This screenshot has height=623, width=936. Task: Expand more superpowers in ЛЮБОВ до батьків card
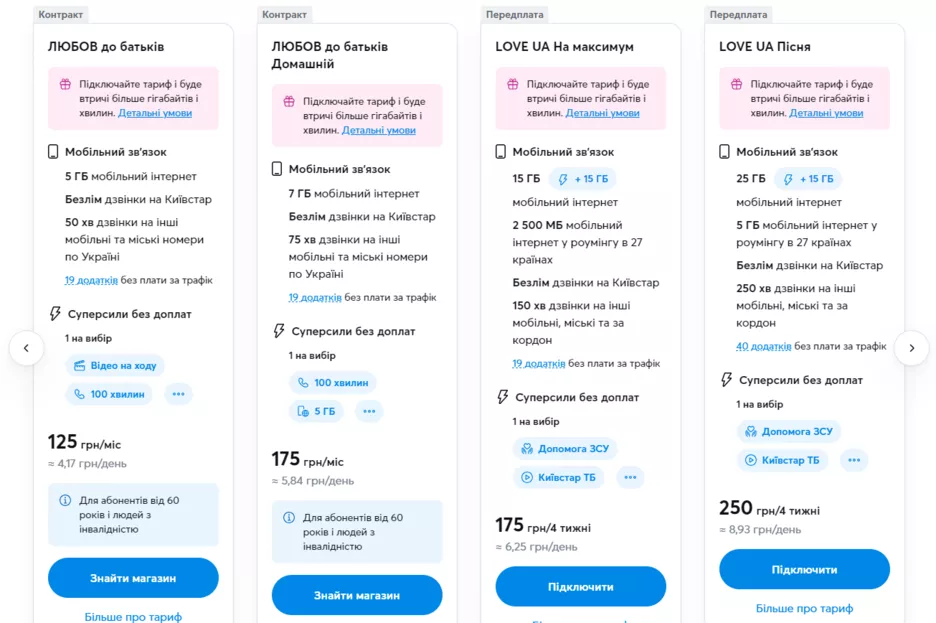[178, 394]
